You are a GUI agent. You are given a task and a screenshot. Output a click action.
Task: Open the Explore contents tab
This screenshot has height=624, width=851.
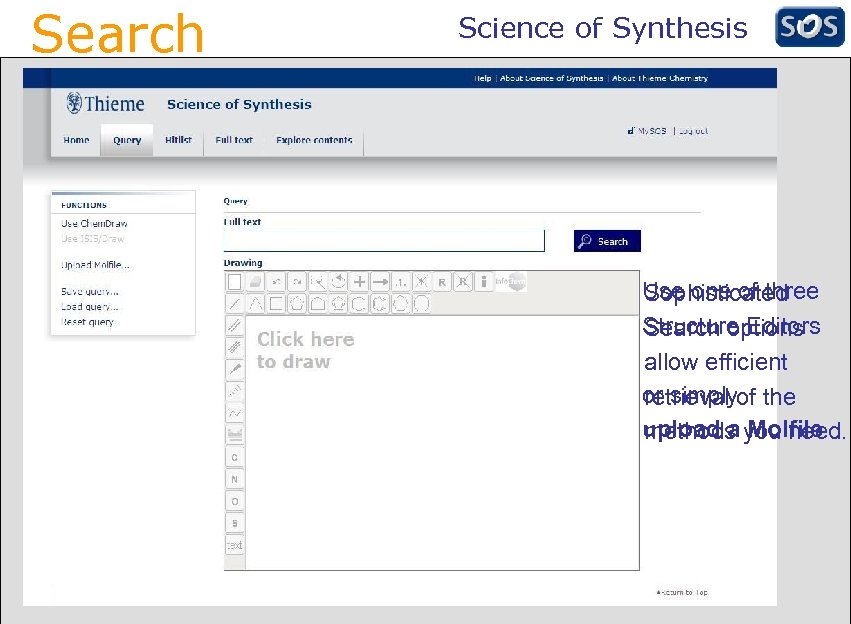[314, 140]
